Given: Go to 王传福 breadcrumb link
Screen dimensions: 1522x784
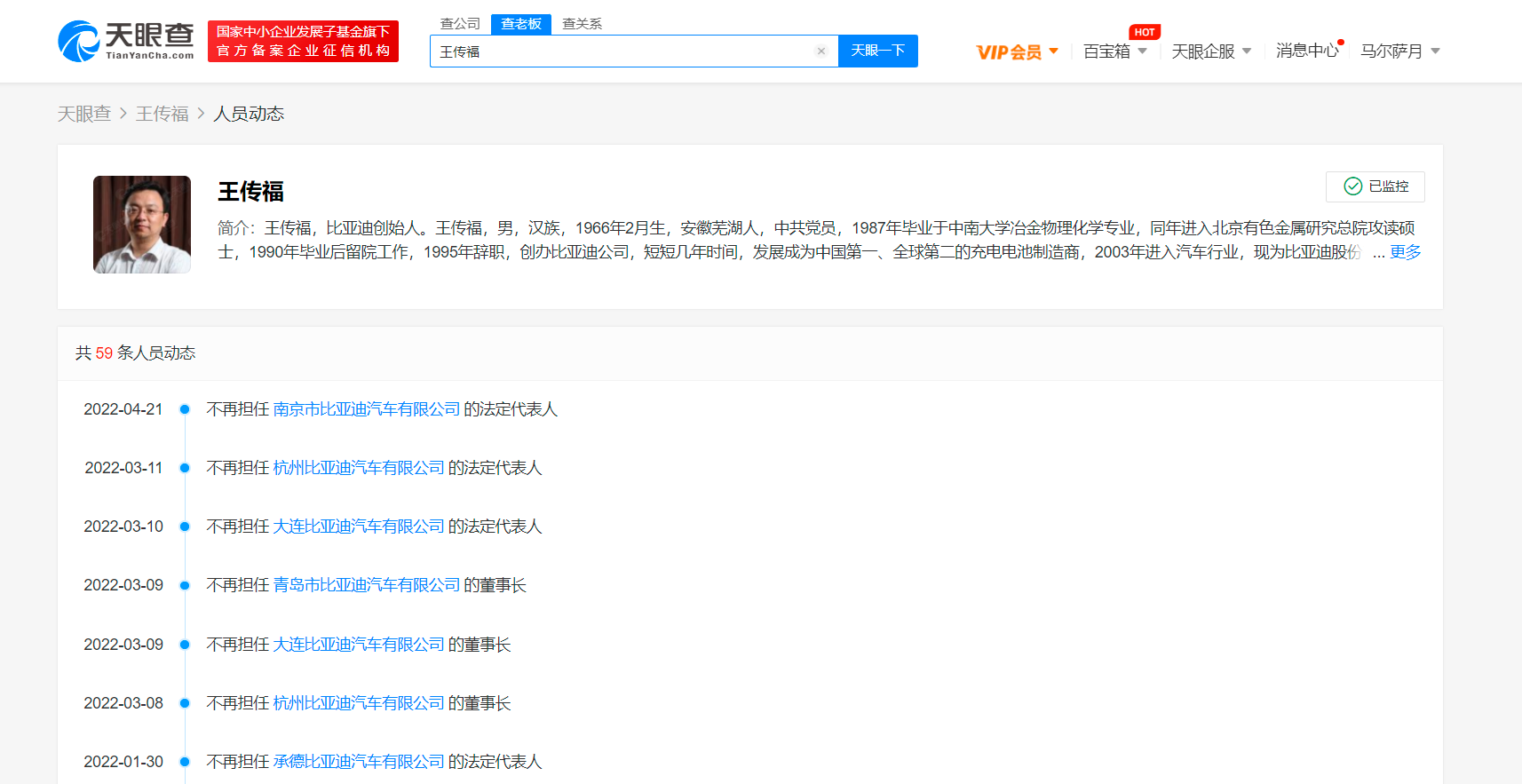Looking at the screenshot, I should coord(162,114).
